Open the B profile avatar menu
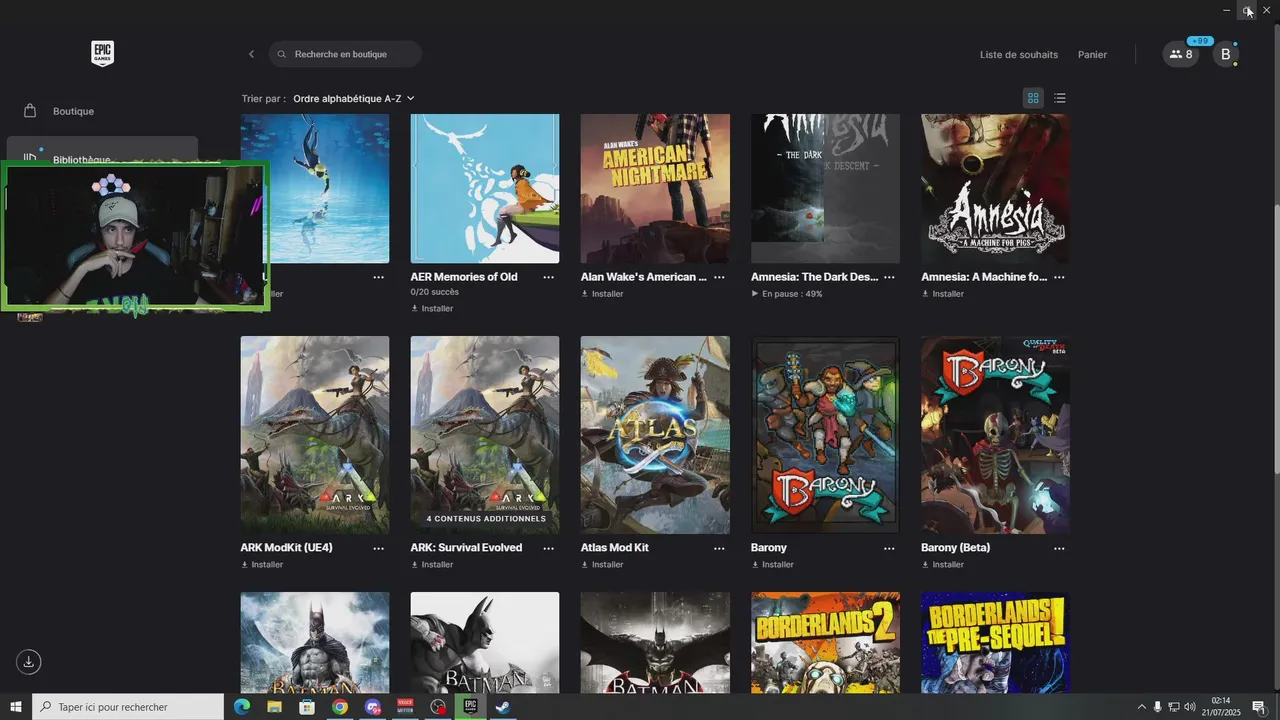The image size is (1280, 720). 1226,54
